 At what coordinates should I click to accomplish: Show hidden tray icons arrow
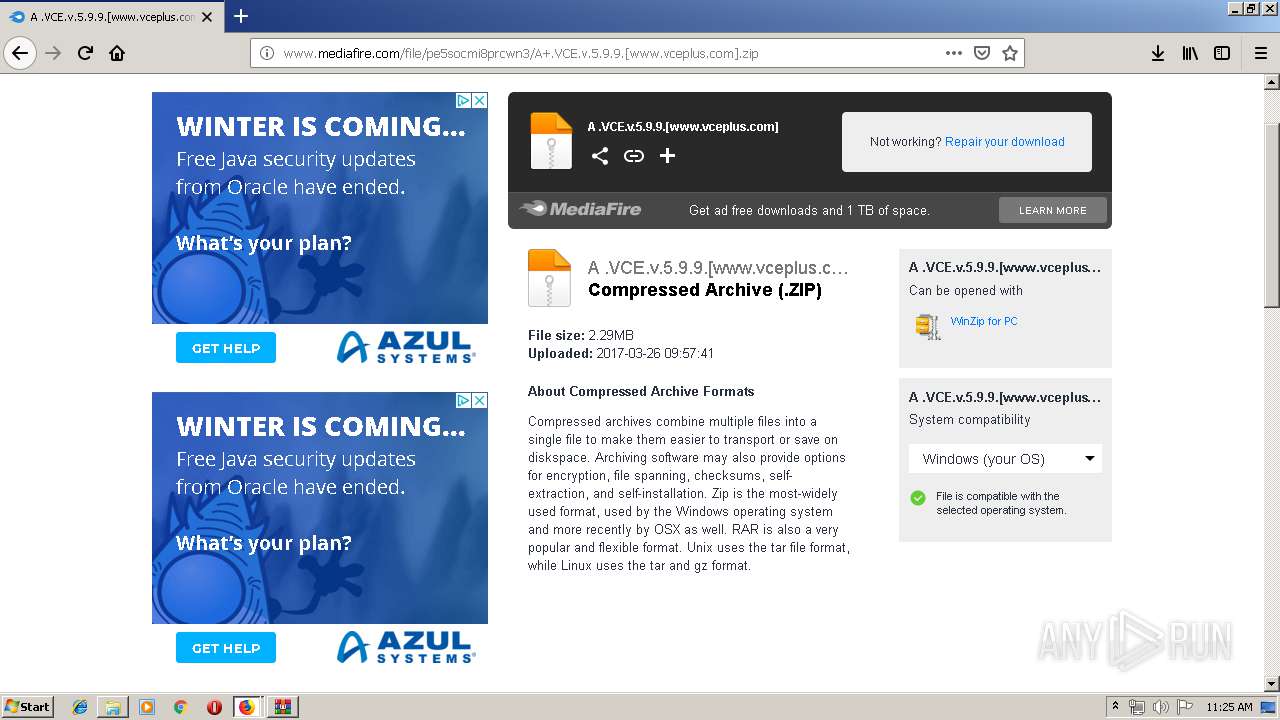pyautogui.click(x=1115, y=707)
